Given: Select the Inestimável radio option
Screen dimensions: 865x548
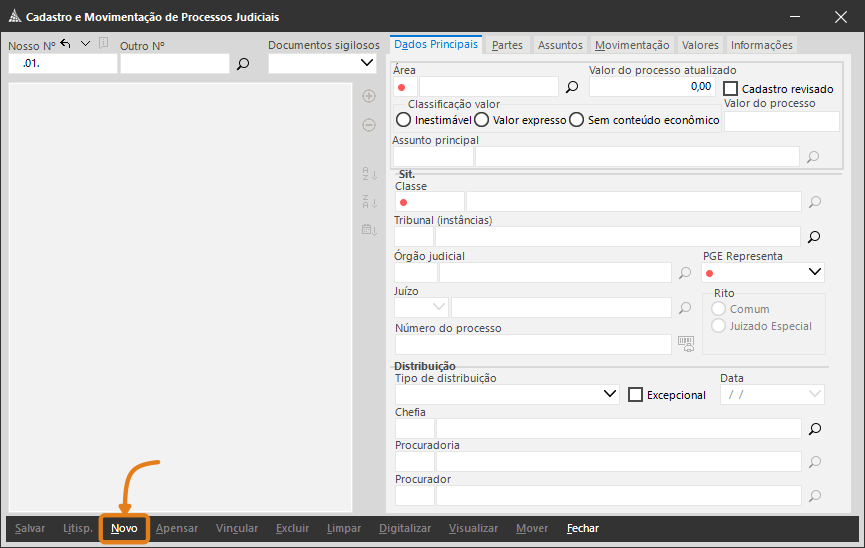Looking at the screenshot, I should point(403,120).
